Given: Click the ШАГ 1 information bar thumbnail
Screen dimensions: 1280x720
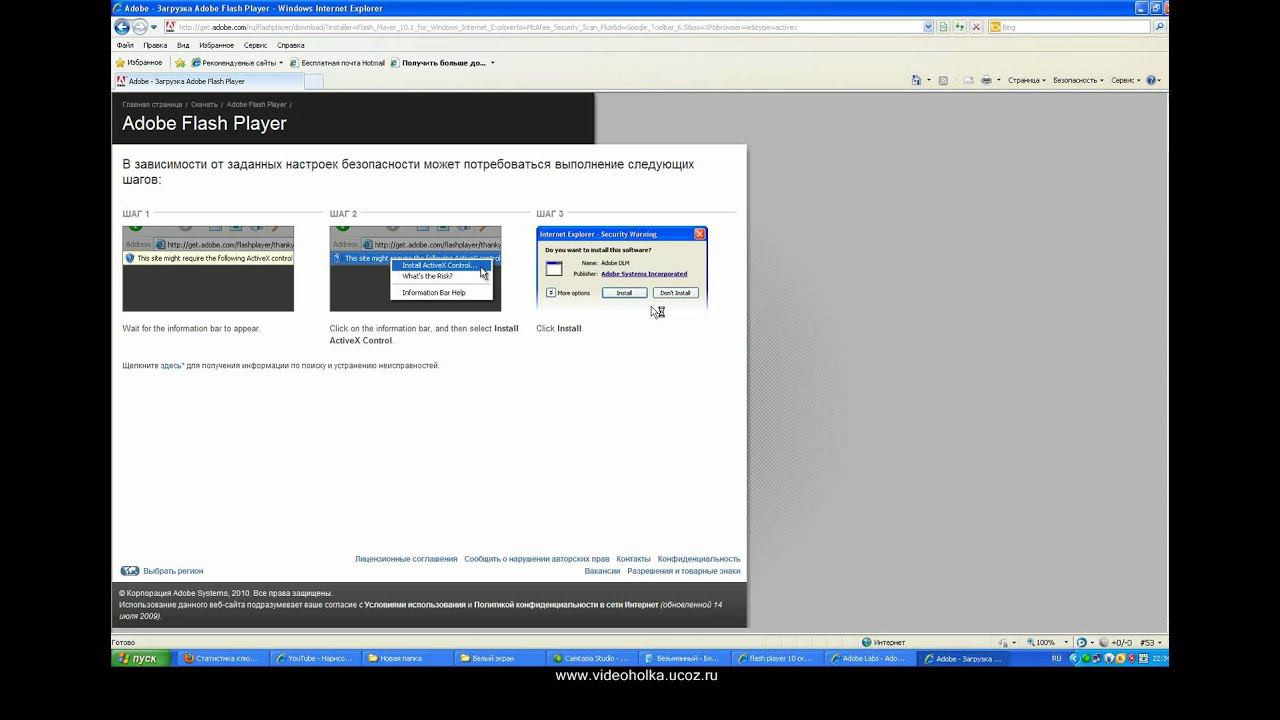Looking at the screenshot, I should click(208, 268).
